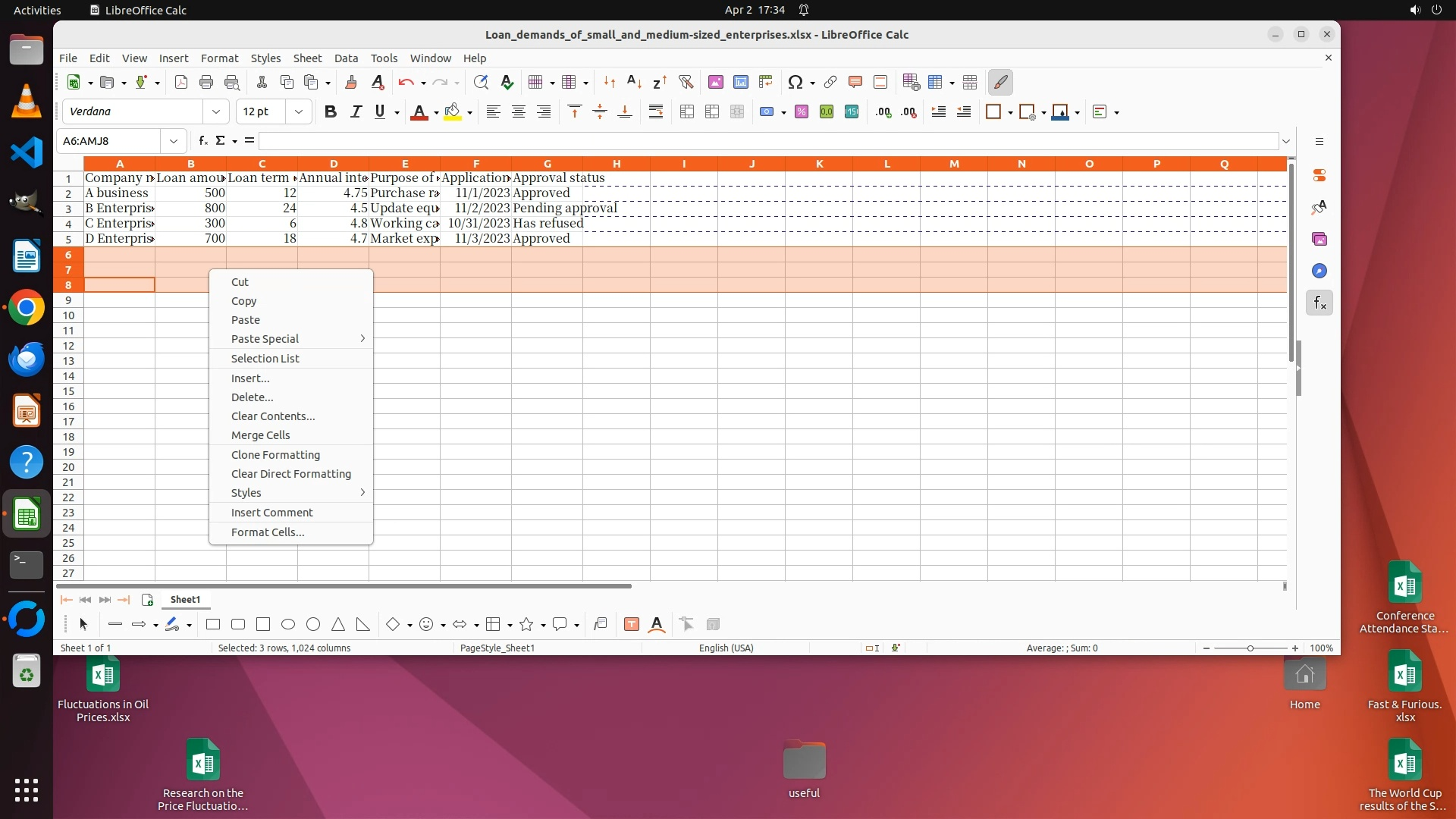
Task: Toggle Wrap Text button
Action: (x=656, y=112)
